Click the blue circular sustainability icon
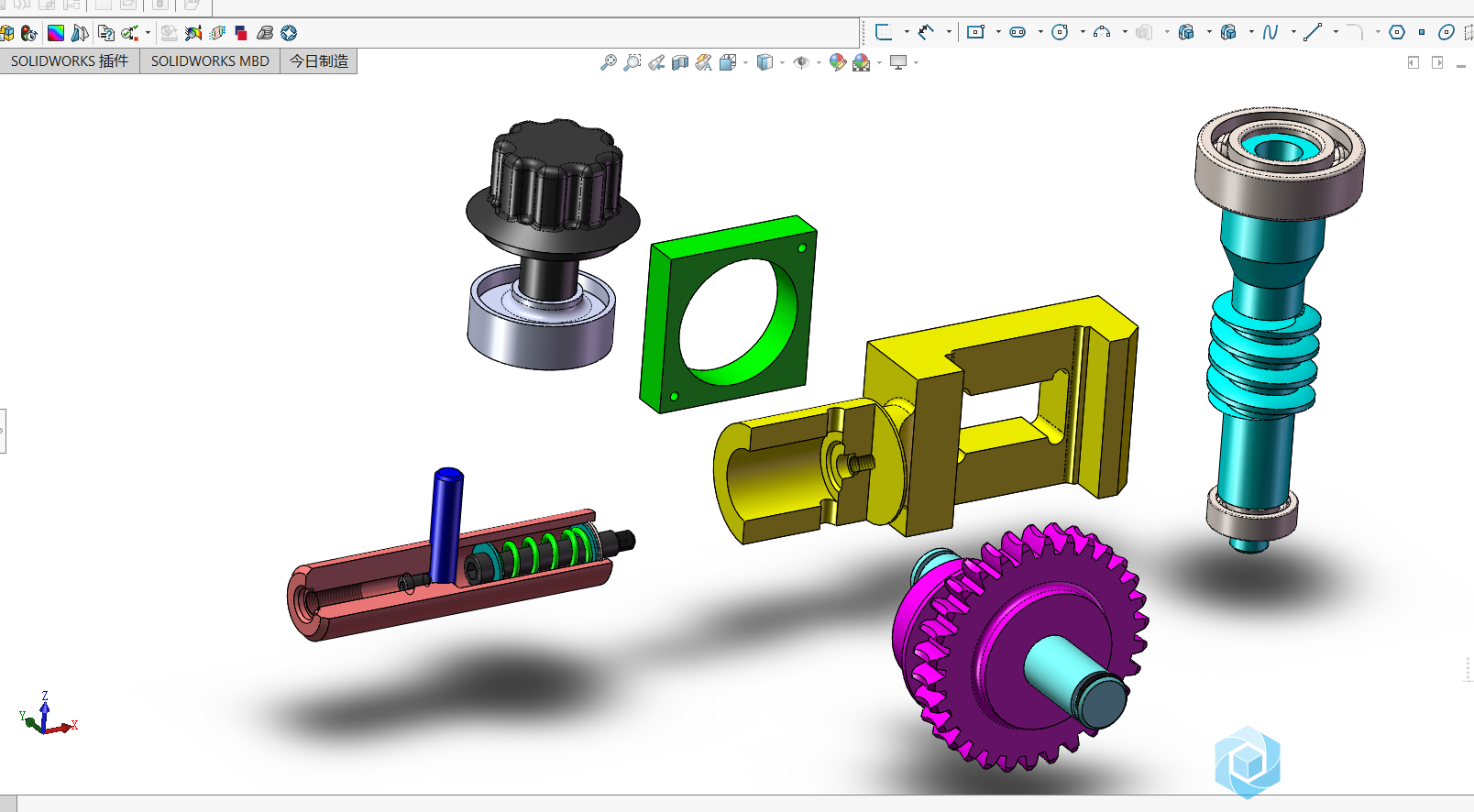Viewport: 1474px width, 812px height. [289, 33]
